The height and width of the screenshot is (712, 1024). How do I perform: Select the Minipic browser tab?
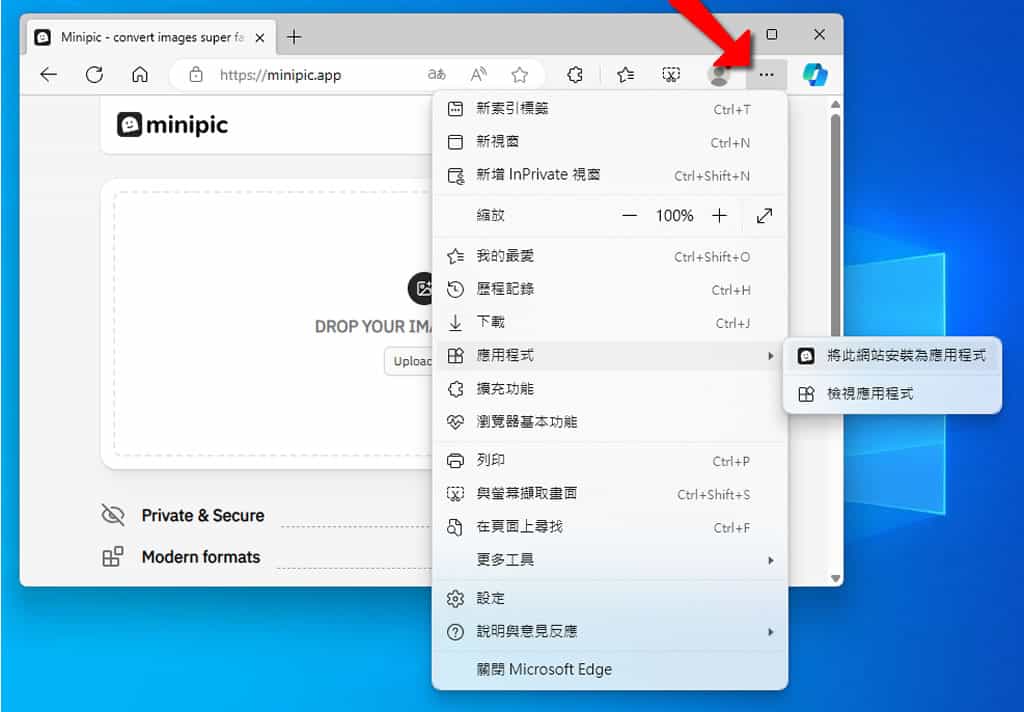[x=151, y=37]
